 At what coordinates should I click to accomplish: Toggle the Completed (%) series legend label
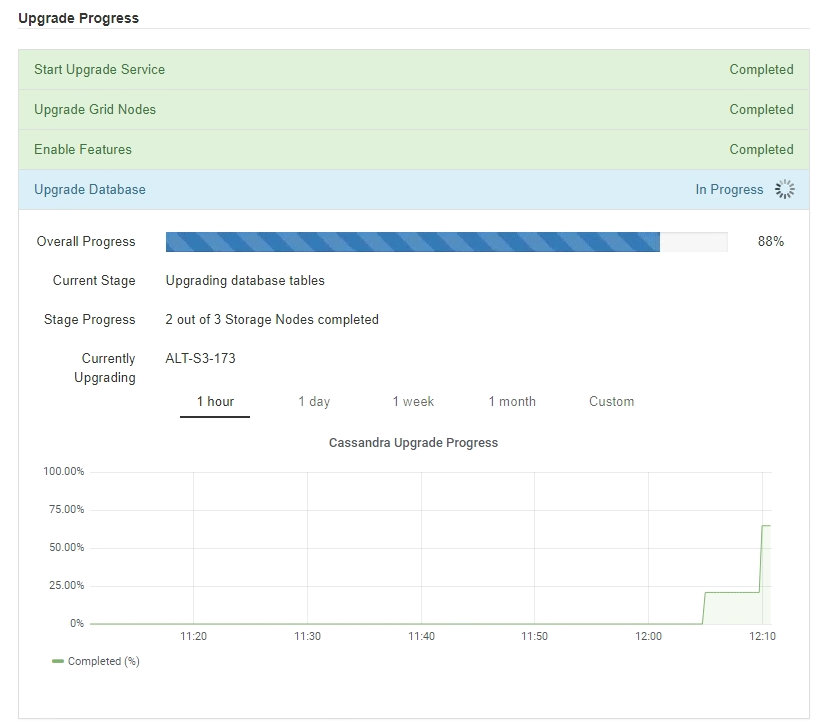click(103, 662)
